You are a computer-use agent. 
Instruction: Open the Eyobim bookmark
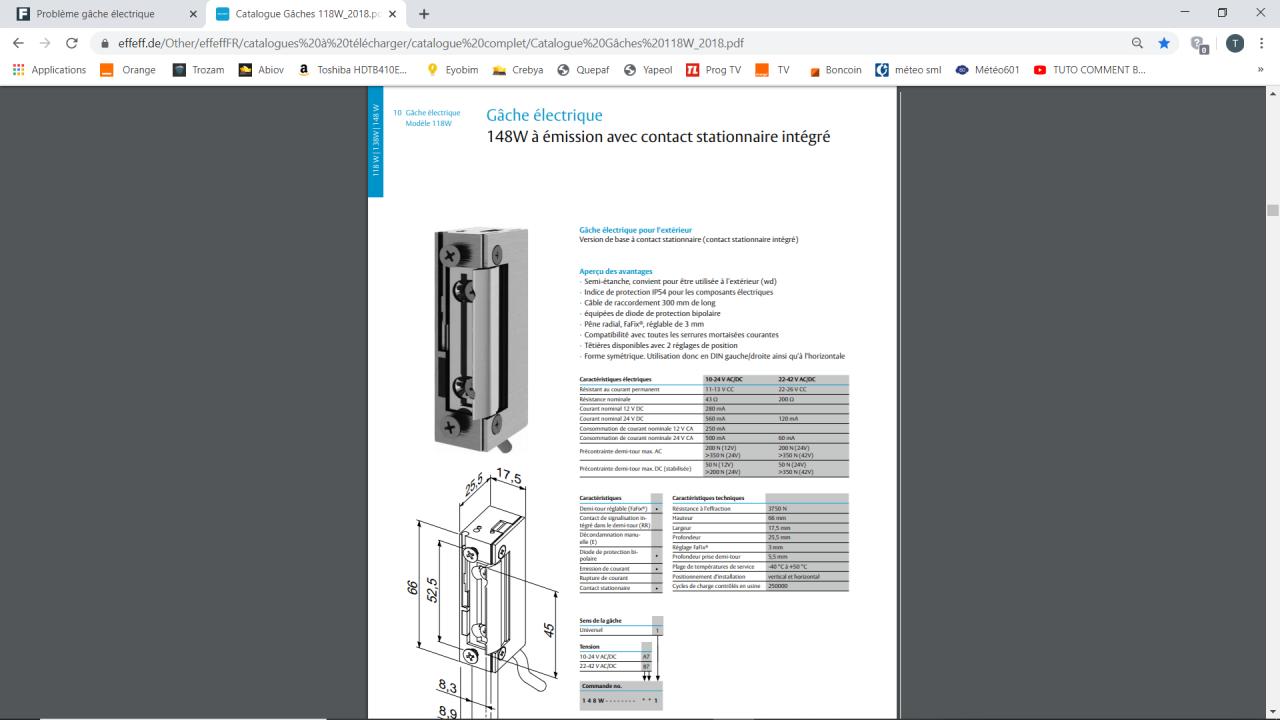click(x=454, y=70)
